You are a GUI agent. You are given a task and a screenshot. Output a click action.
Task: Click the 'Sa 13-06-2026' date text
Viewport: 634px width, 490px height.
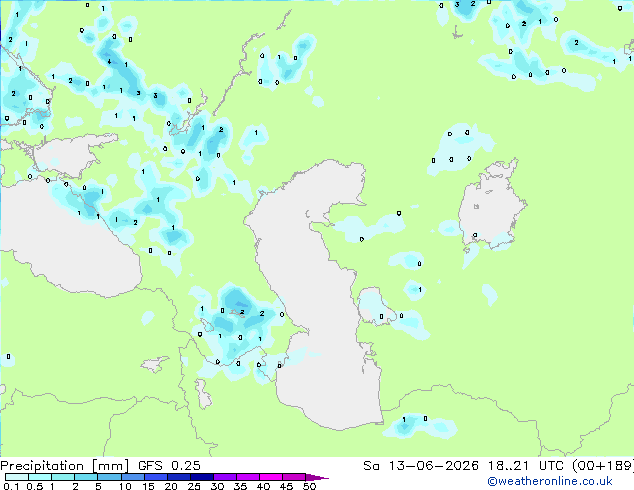pyautogui.click(x=421, y=466)
